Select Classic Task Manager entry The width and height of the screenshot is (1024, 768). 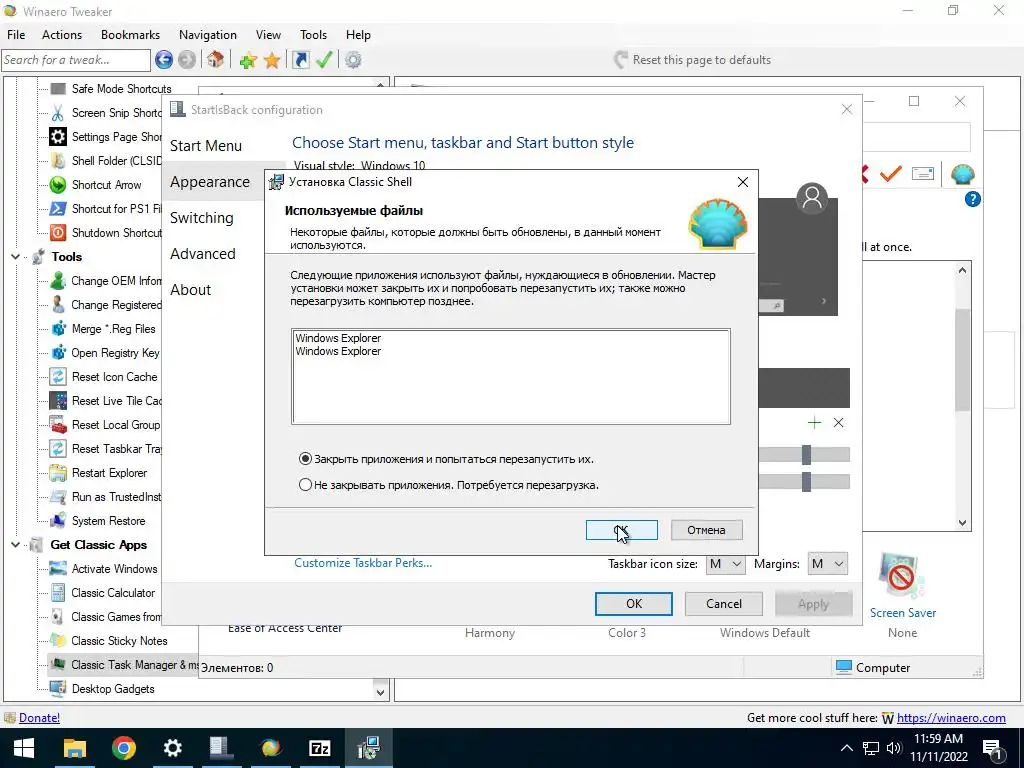[x=135, y=665]
